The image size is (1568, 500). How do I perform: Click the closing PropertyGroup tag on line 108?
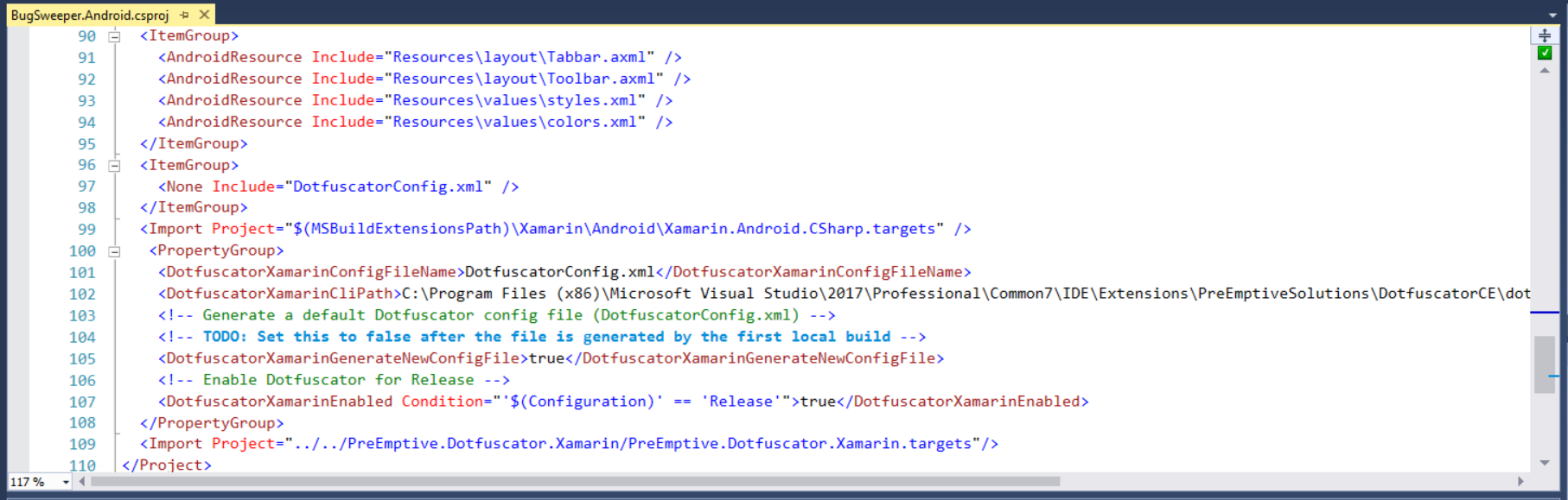click(212, 423)
